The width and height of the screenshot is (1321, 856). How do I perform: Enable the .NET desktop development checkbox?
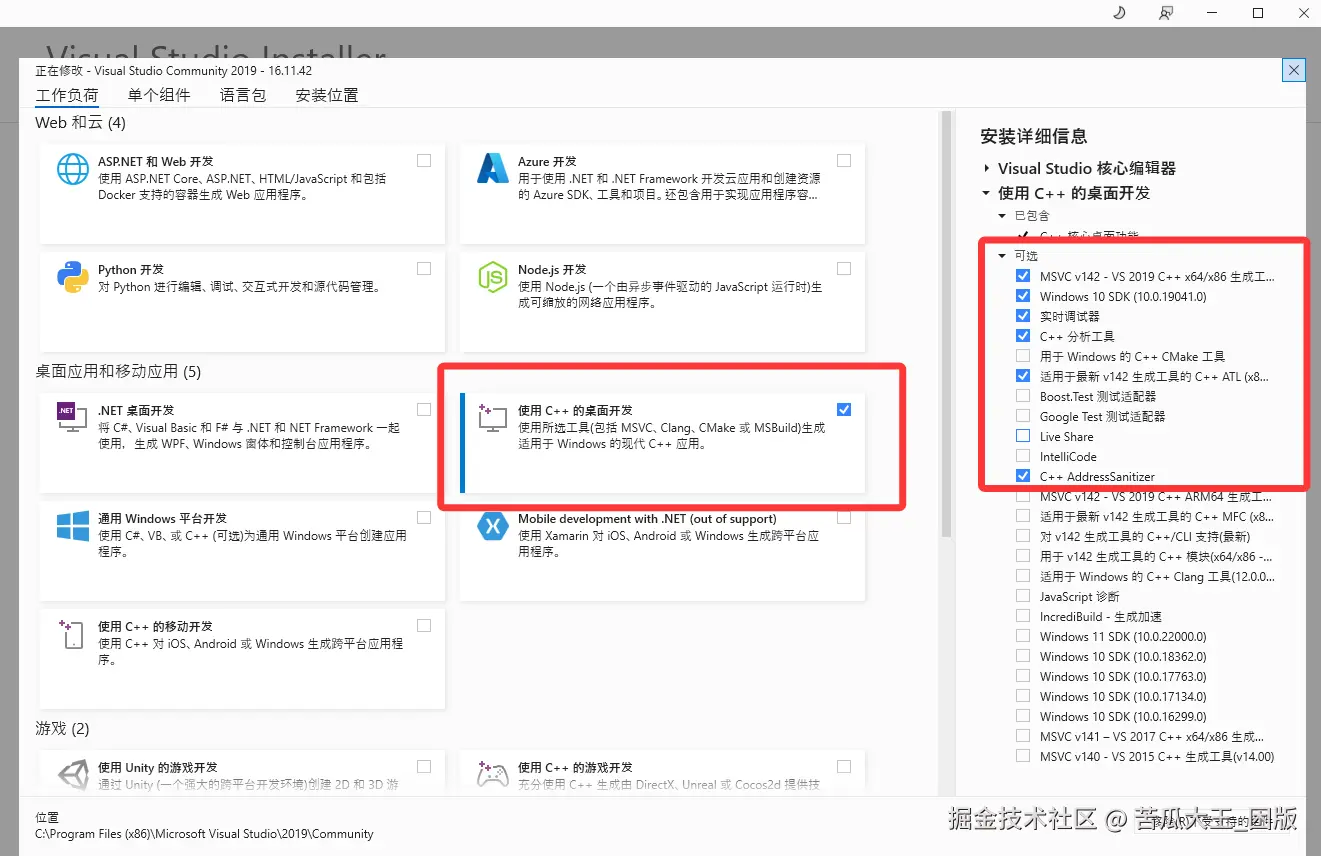click(424, 409)
